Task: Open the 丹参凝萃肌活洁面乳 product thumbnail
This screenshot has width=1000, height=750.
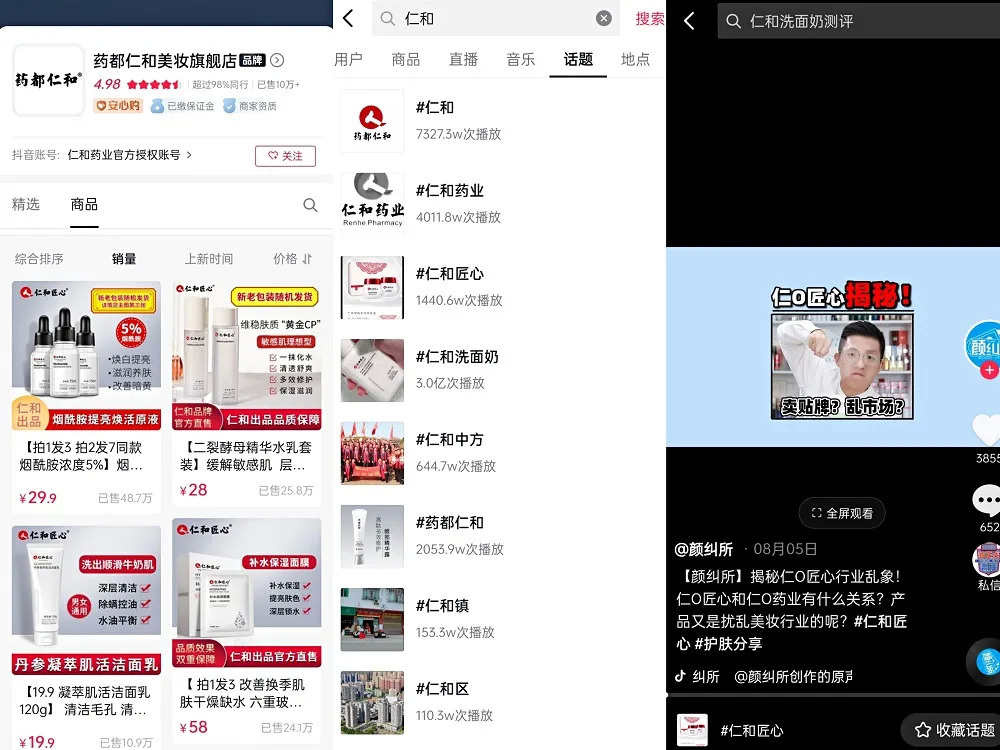Action: 86,598
